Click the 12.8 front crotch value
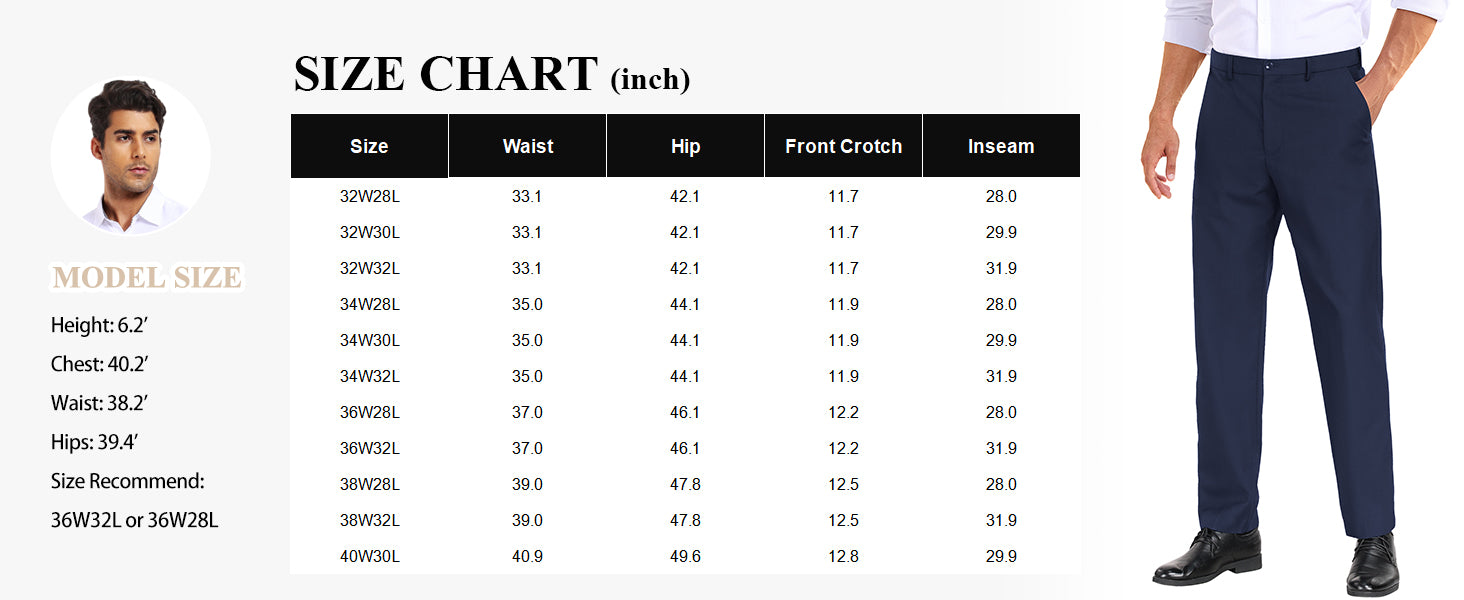The image size is (1464, 600). click(x=843, y=556)
